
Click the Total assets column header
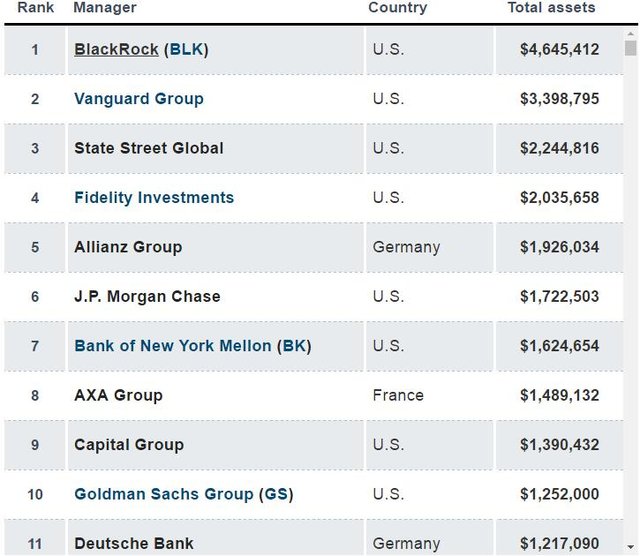coord(551,8)
